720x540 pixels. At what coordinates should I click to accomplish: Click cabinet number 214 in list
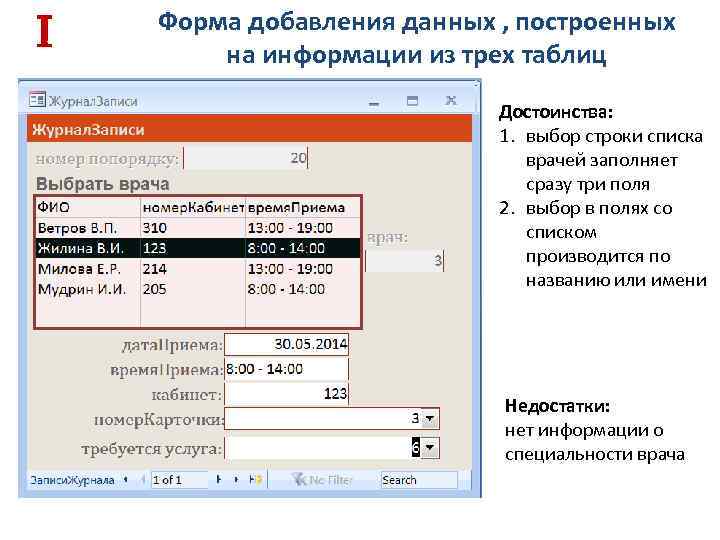[x=155, y=269]
